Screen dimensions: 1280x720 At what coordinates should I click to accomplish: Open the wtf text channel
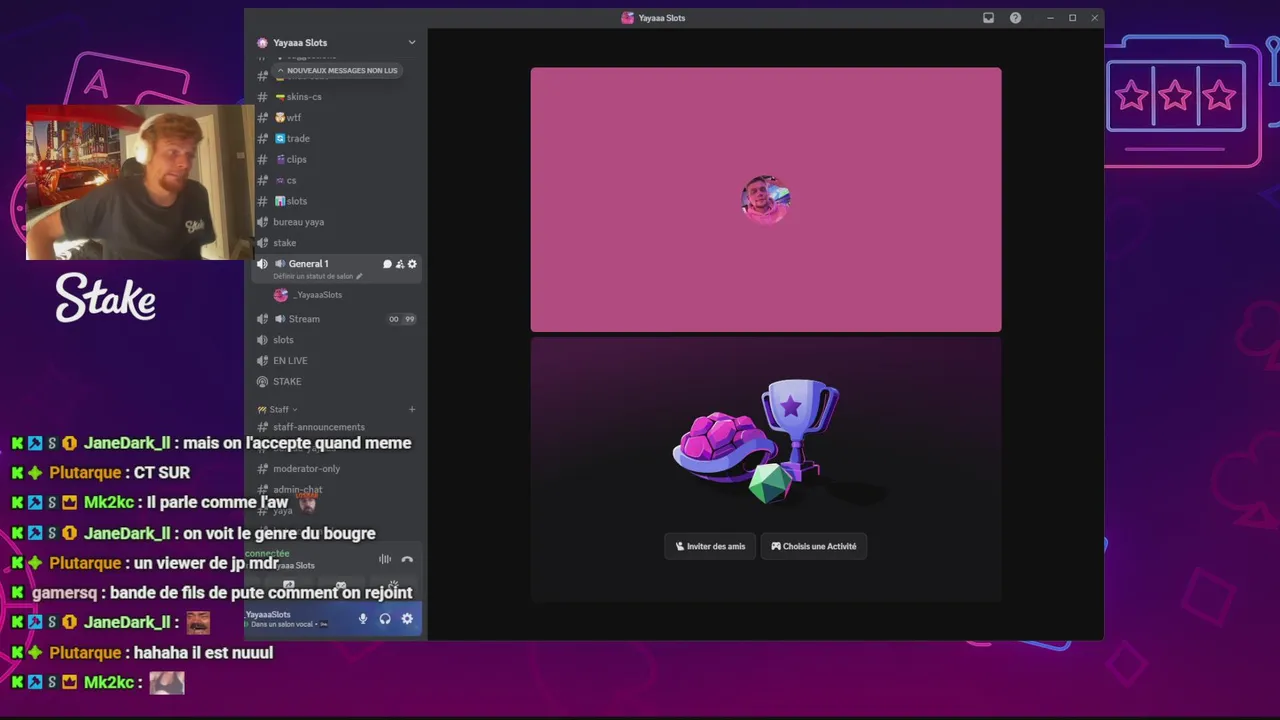tap(293, 118)
